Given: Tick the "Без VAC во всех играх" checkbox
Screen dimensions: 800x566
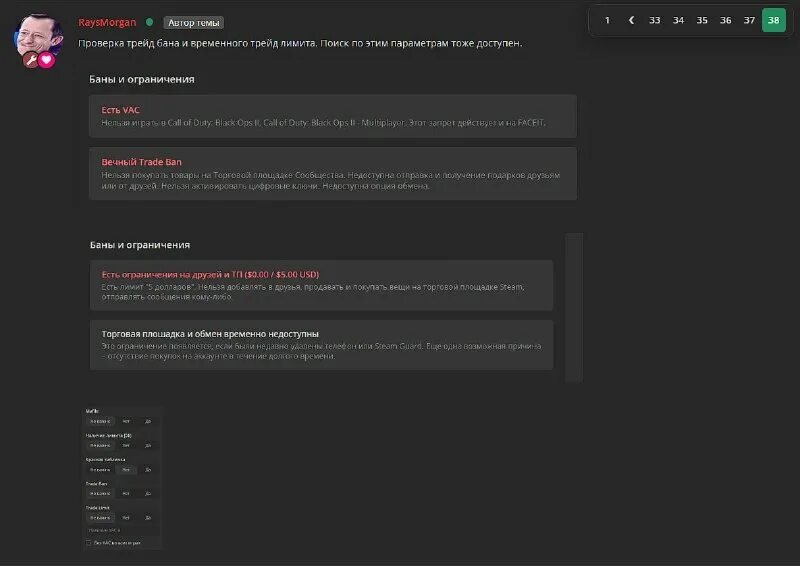Looking at the screenshot, I should [x=88, y=543].
